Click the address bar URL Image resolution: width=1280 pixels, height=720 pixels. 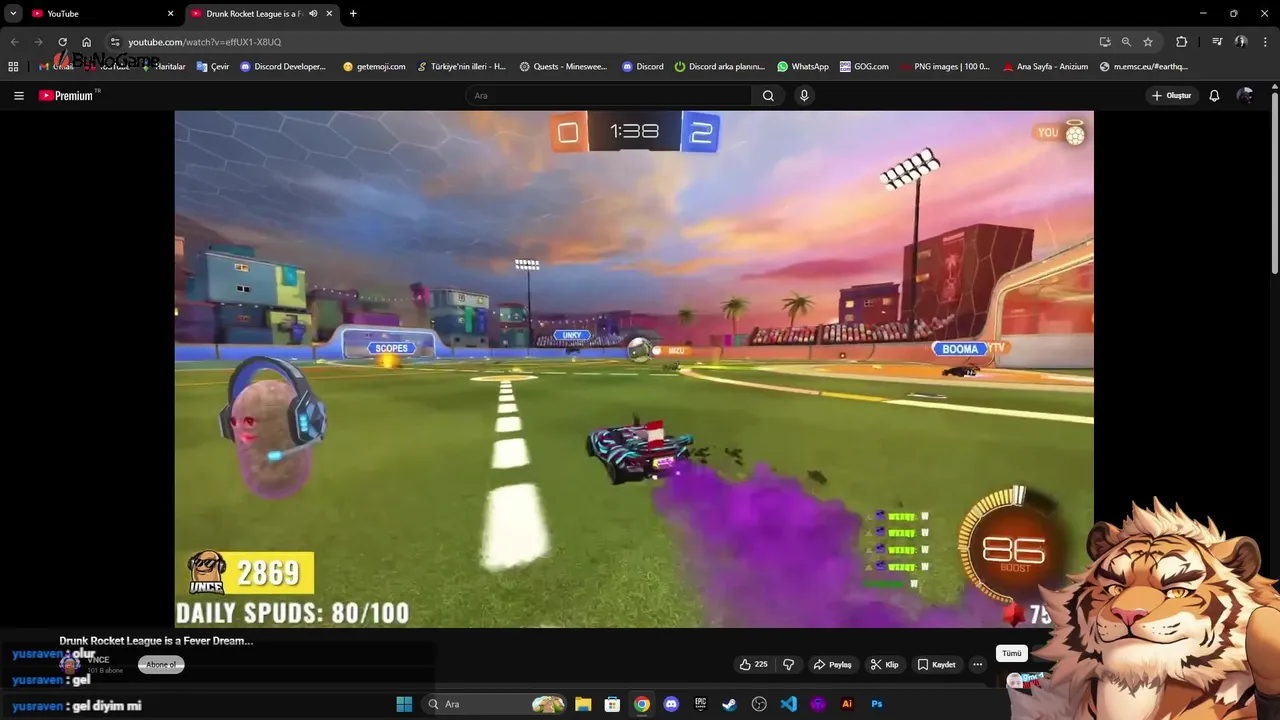point(205,42)
